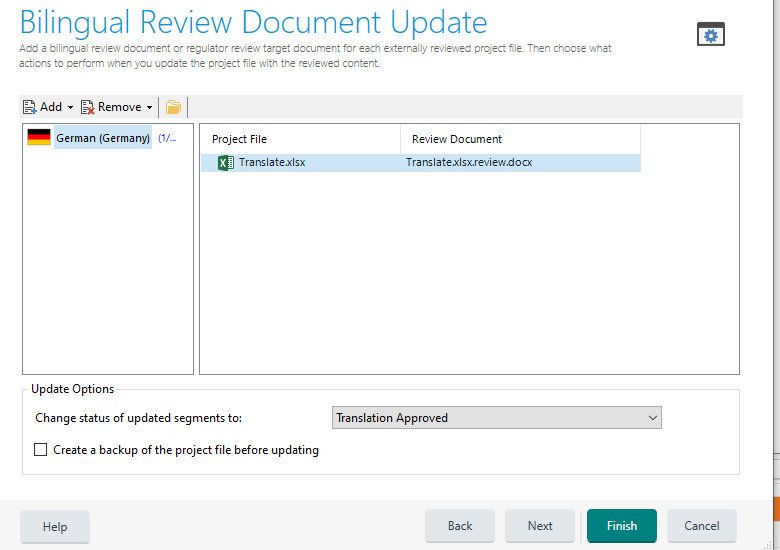Click the Add document icon
This screenshot has width=780, height=550.
point(29,107)
